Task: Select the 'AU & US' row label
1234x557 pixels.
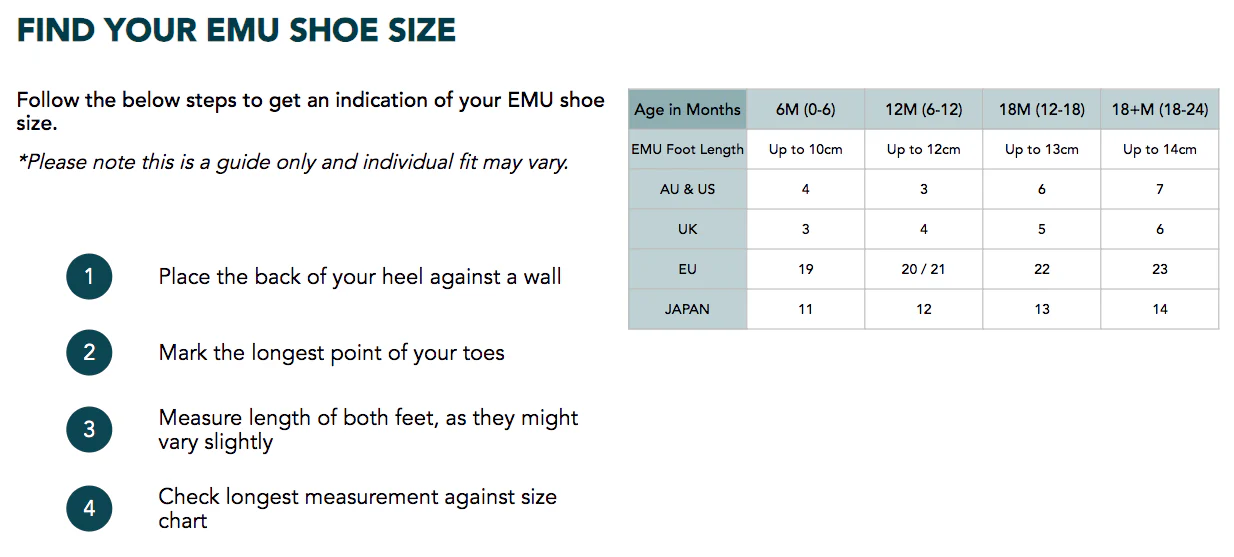Action: [687, 189]
